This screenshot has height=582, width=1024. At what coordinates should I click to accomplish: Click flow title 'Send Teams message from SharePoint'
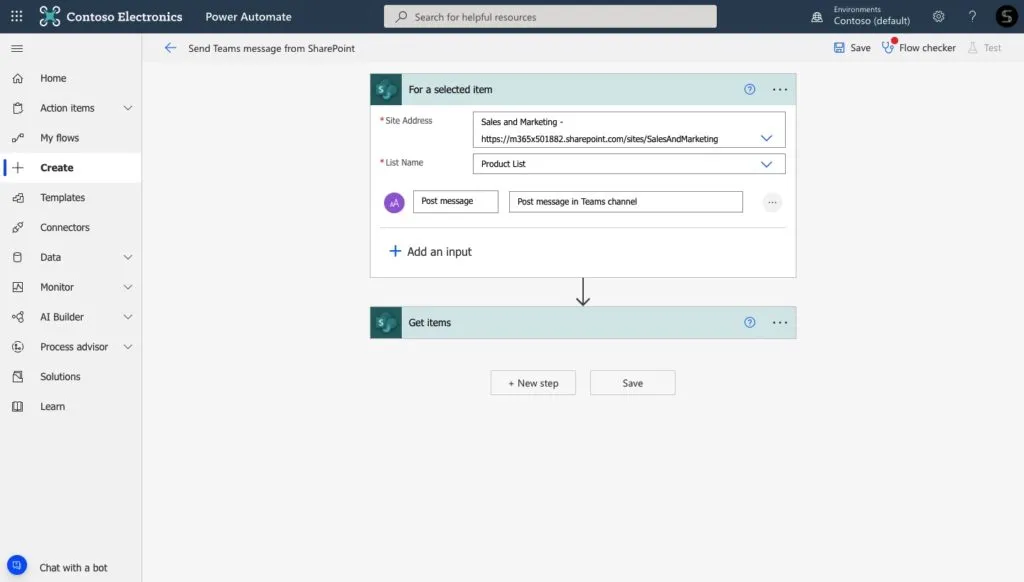[272, 48]
